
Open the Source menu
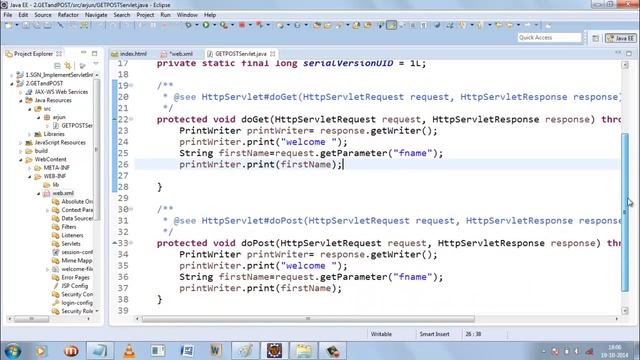43,15
